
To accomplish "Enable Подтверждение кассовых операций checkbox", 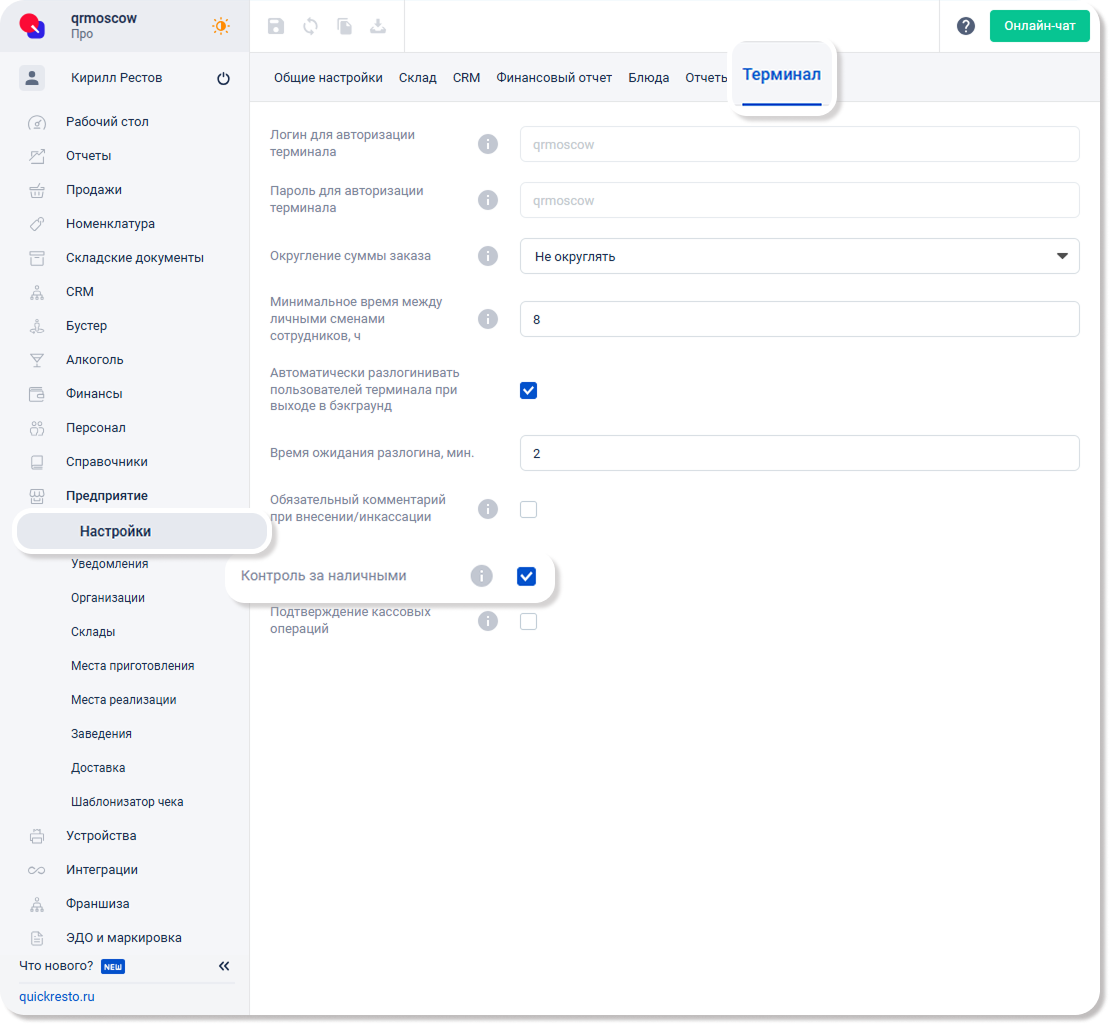I will [x=528, y=622].
